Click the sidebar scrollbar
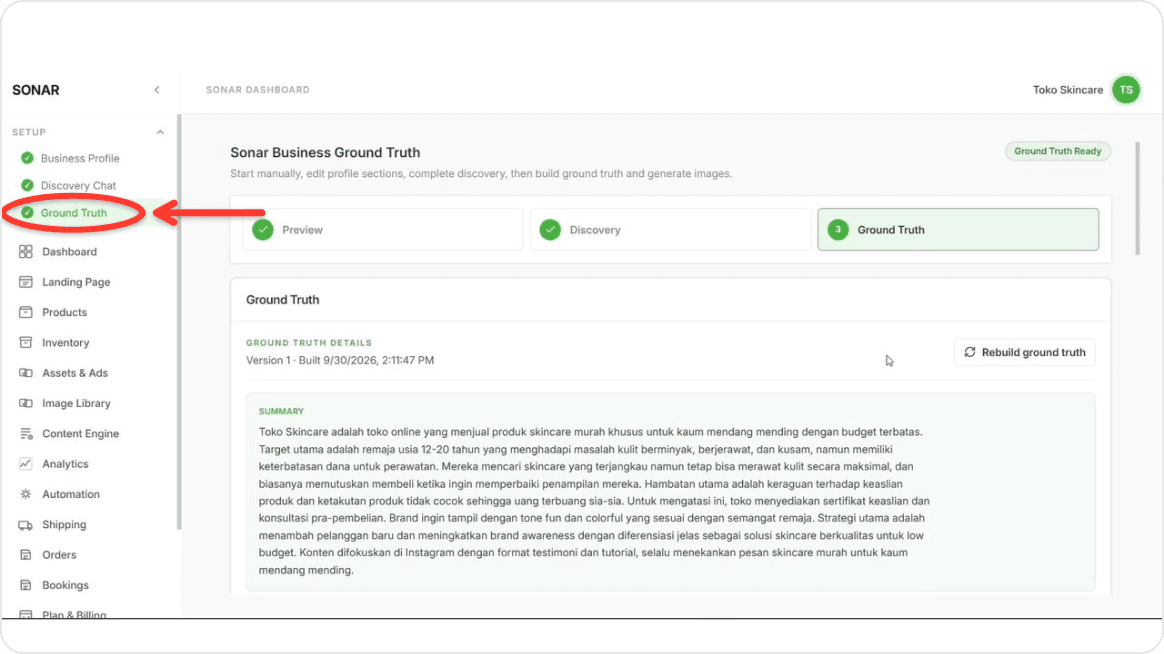 coord(178,323)
